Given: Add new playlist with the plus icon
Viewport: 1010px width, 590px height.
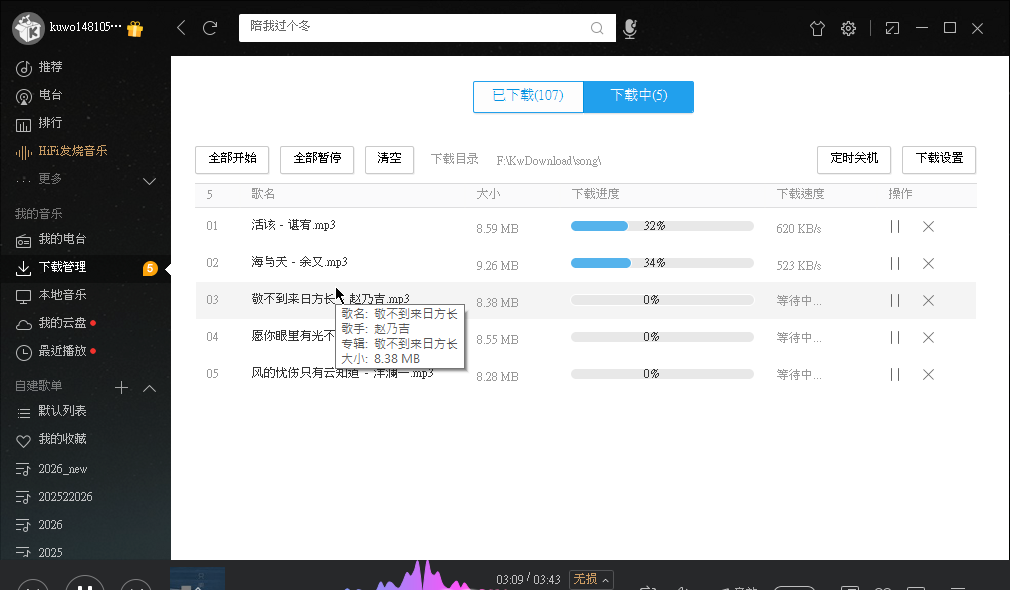Looking at the screenshot, I should pos(121,387).
